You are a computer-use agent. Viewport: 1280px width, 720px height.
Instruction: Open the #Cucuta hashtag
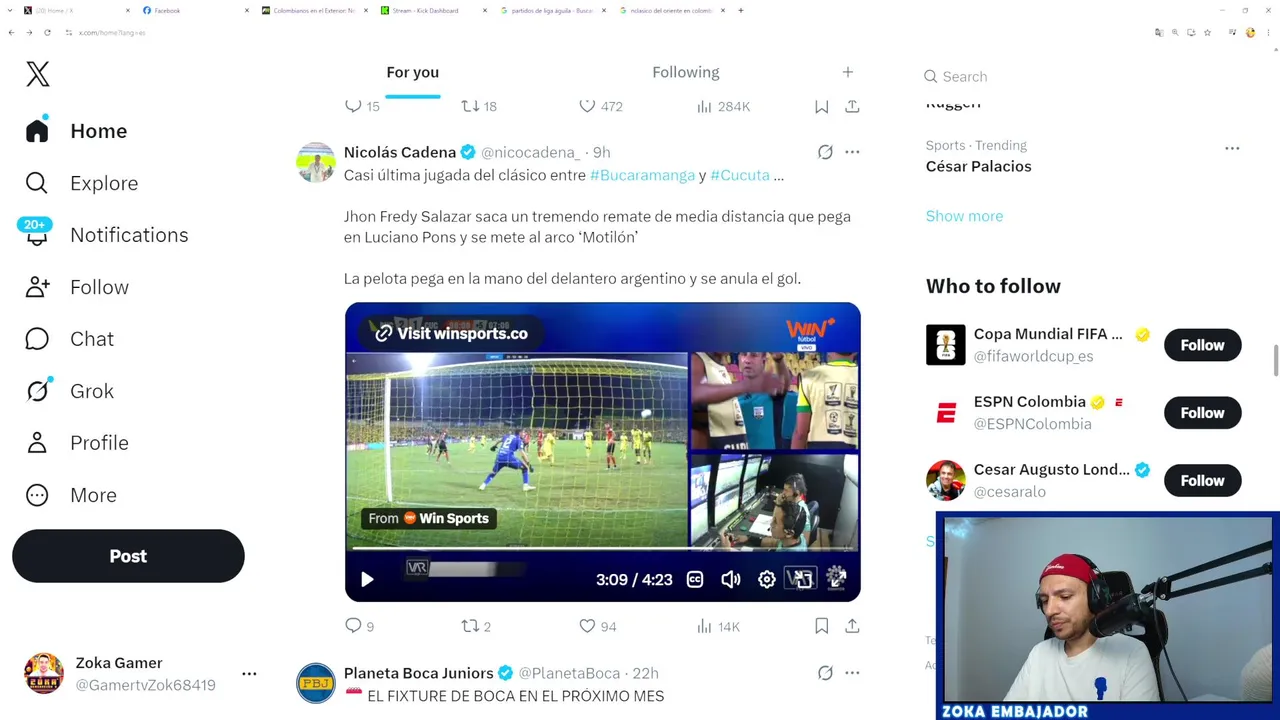point(740,175)
